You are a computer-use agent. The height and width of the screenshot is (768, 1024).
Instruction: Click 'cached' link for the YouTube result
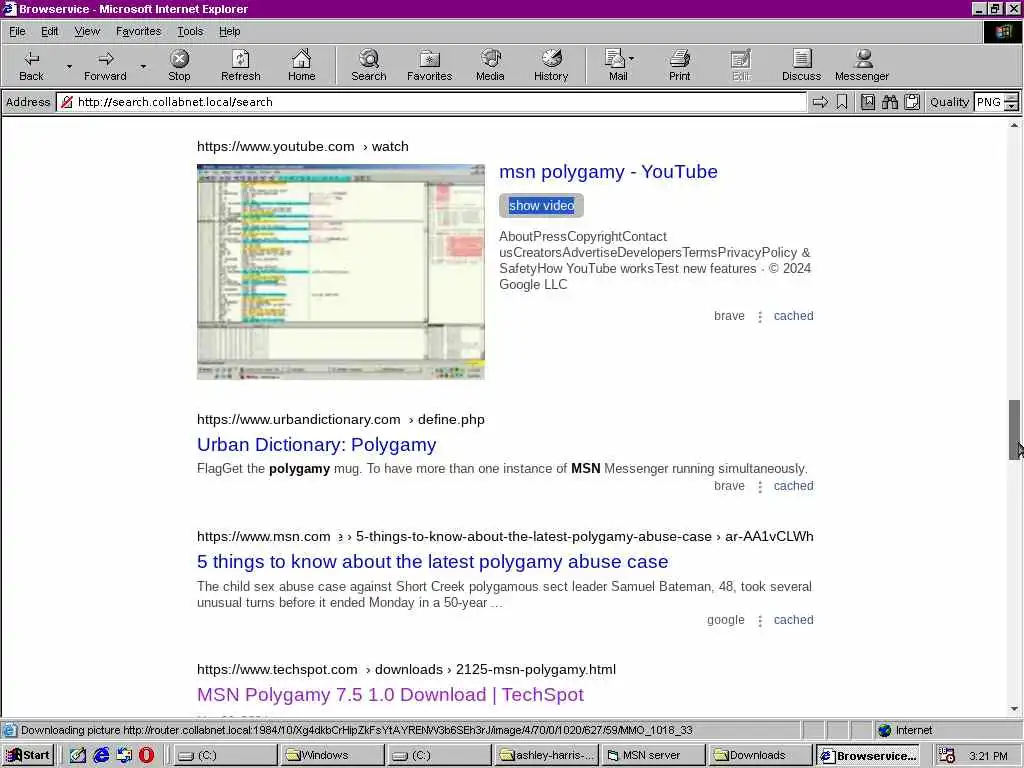point(793,316)
